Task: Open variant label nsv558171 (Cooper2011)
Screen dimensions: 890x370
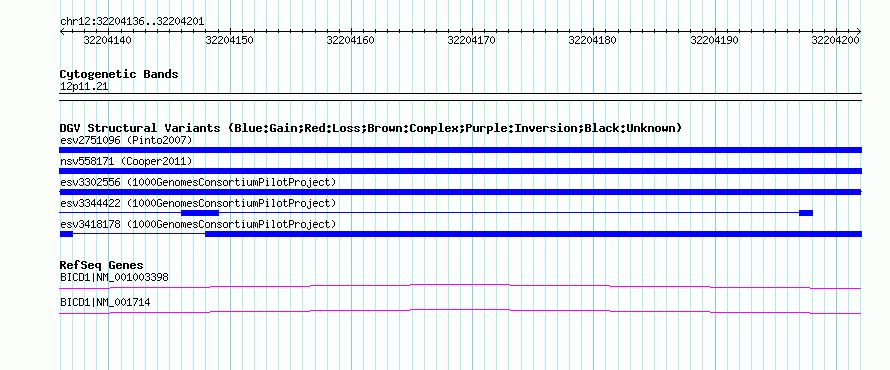Action: 126,162
